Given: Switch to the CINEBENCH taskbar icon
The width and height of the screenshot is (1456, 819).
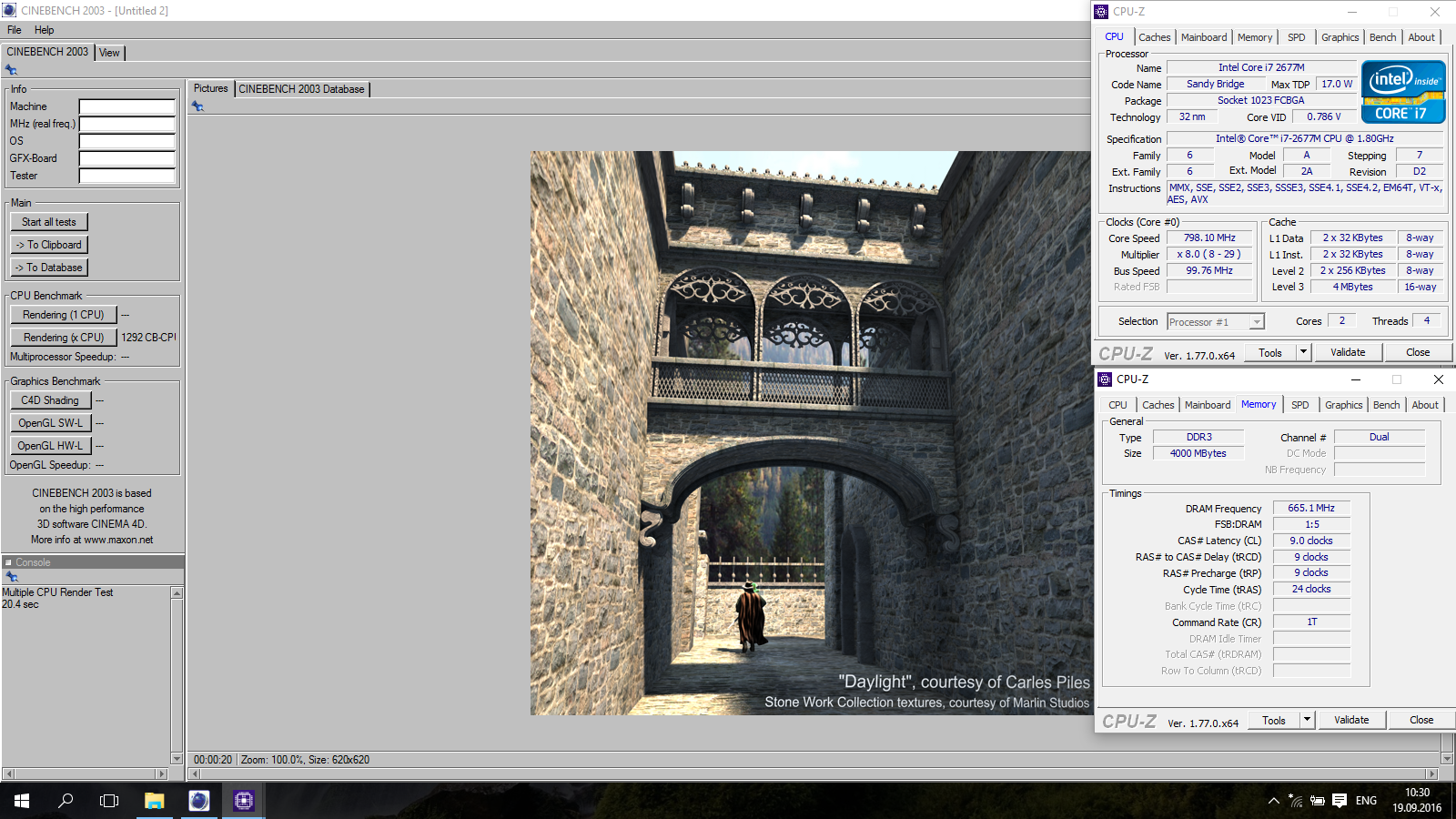Looking at the screenshot, I should click(198, 801).
